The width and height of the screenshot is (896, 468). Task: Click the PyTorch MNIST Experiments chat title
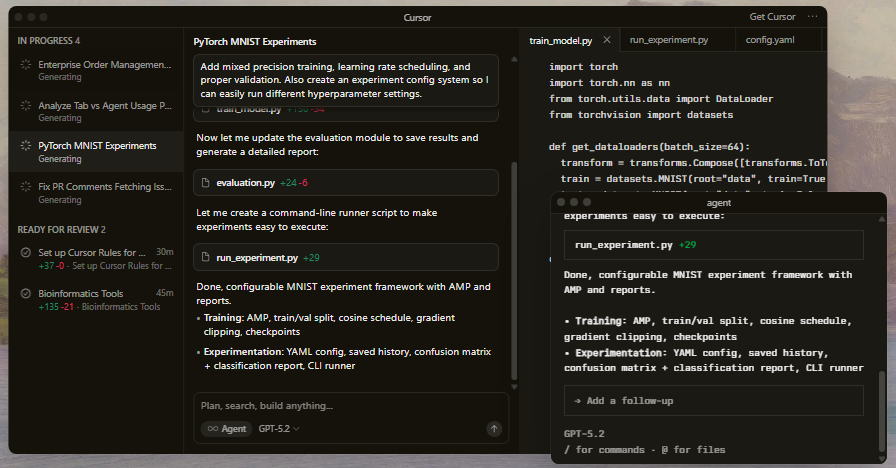(x=255, y=42)
